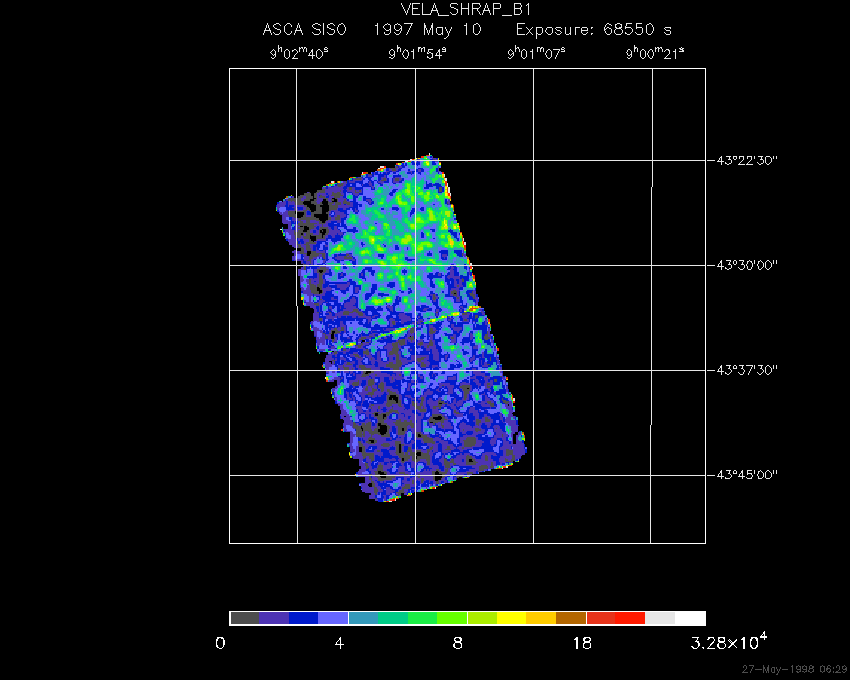The width and height of the screenshot is (850, 680).
Task: Click the right ascension label 9h01m07s
Action: click(x=536, y=53)
